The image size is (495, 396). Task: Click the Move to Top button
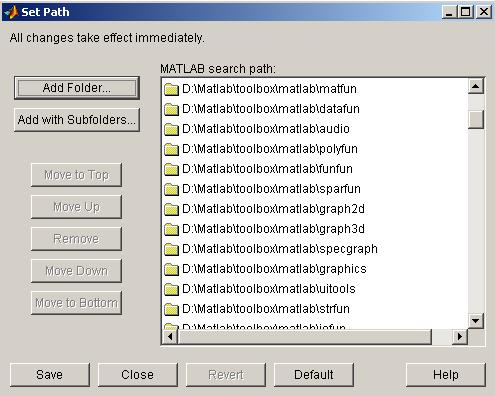(76, 175)
